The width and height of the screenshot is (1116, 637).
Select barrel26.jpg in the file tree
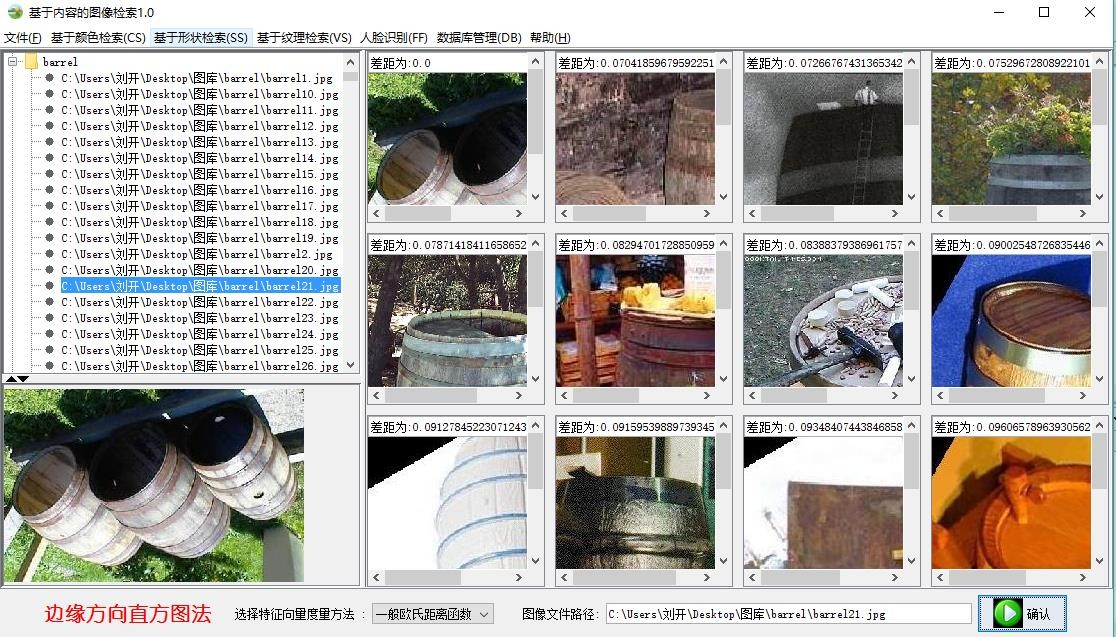tap(199, 366)
